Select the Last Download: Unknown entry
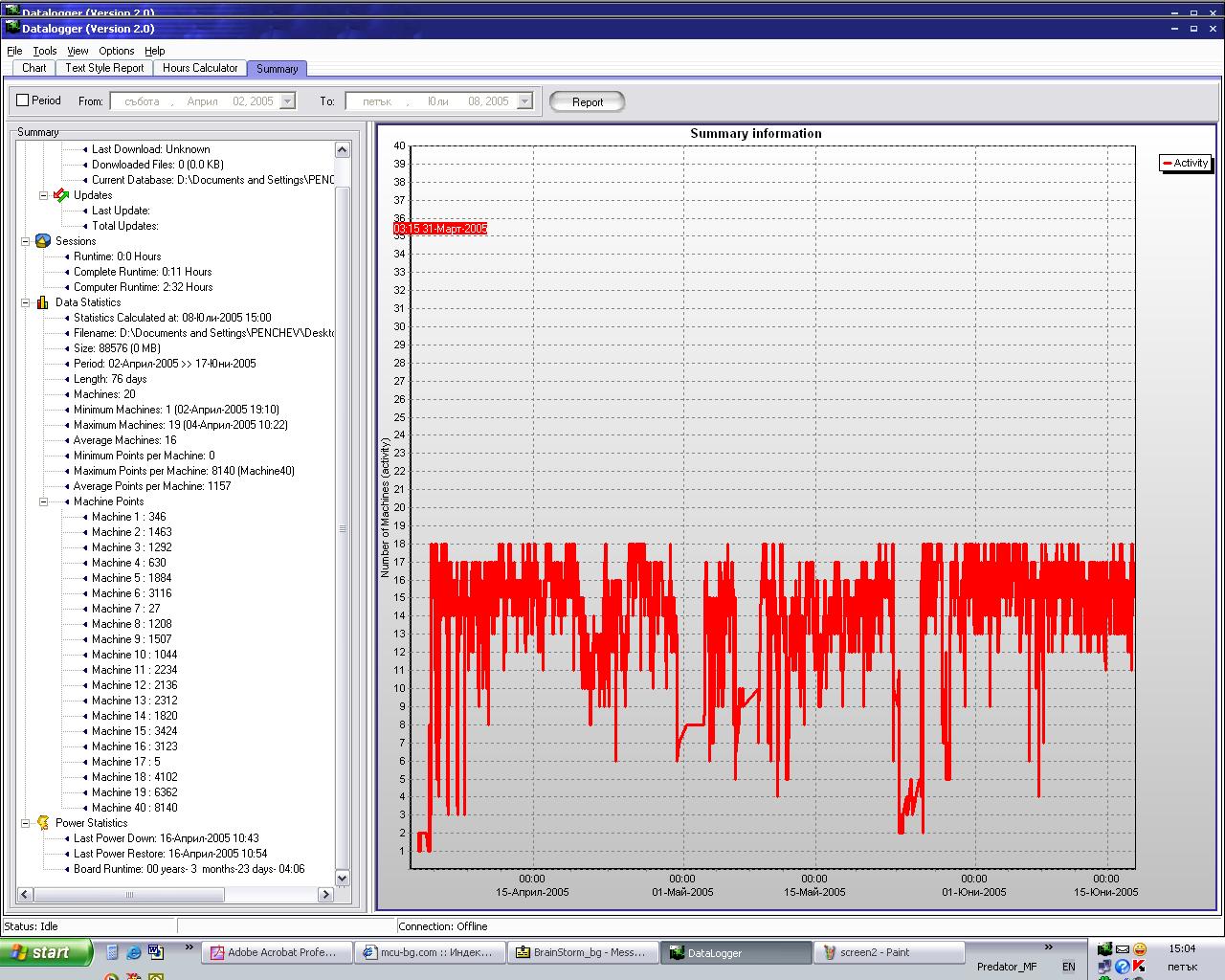 (x=150, y=149)
